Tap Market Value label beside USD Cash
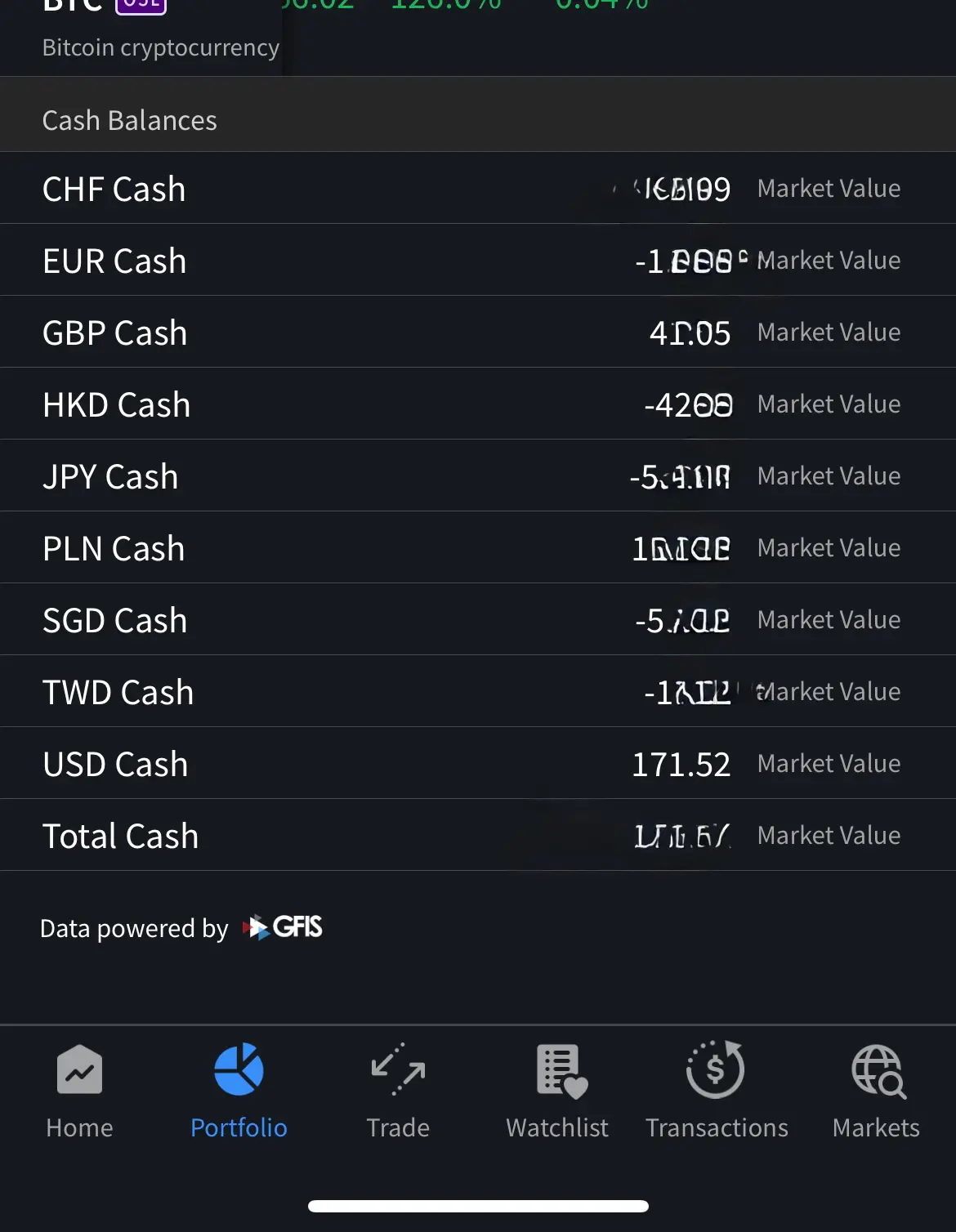 pyautogui.click(x=829, y=763)
